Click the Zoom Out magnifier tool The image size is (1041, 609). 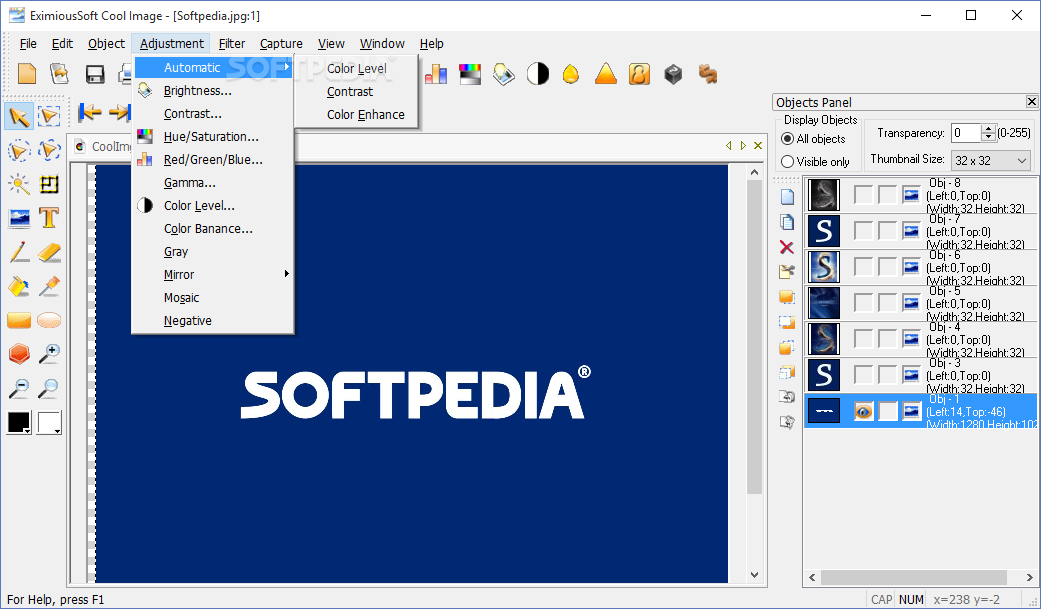[19, 388]
